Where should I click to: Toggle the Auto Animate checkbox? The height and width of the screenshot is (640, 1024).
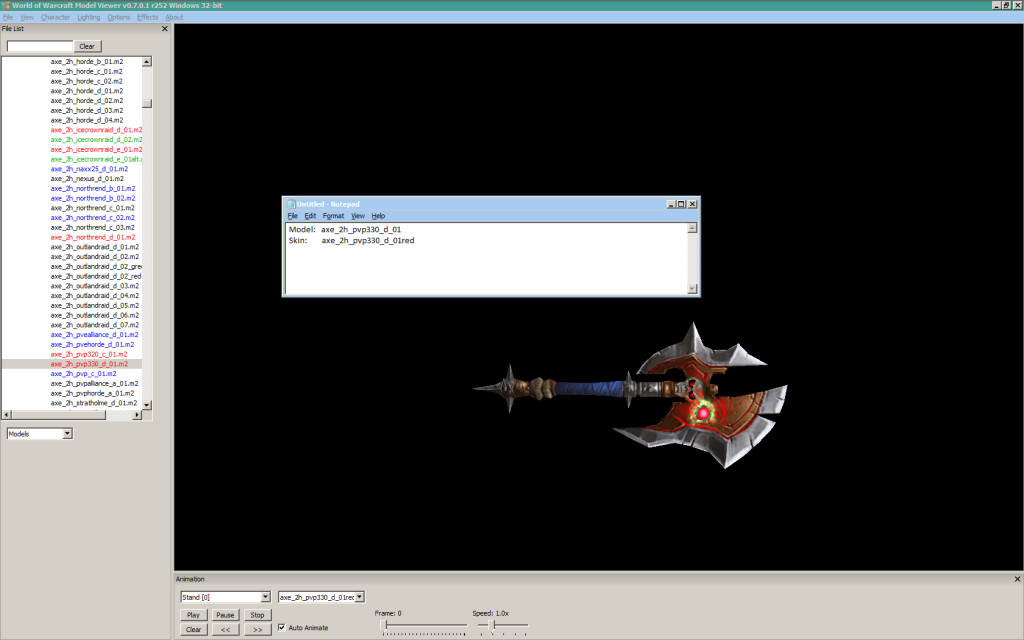[x=281, y=628]
